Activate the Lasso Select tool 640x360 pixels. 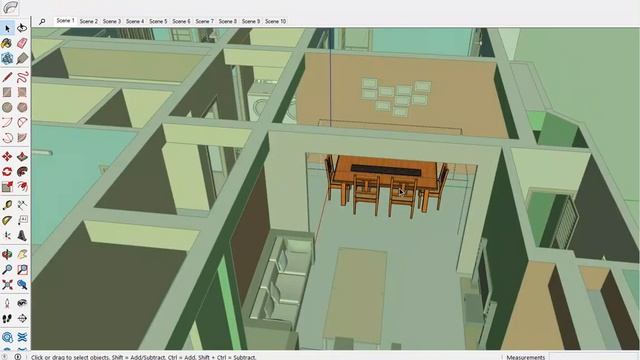pyautogui.click(x=22, y=28)
